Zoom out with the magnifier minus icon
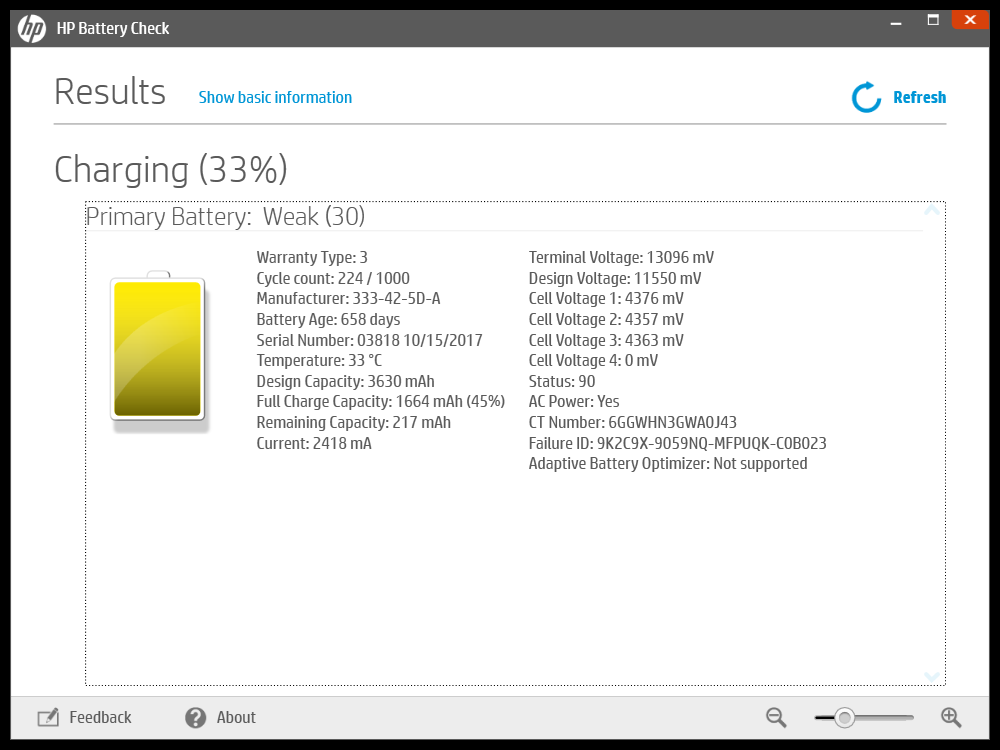Image resolution: width=1000 pixels, height=750 pixels. click(776, 717)
